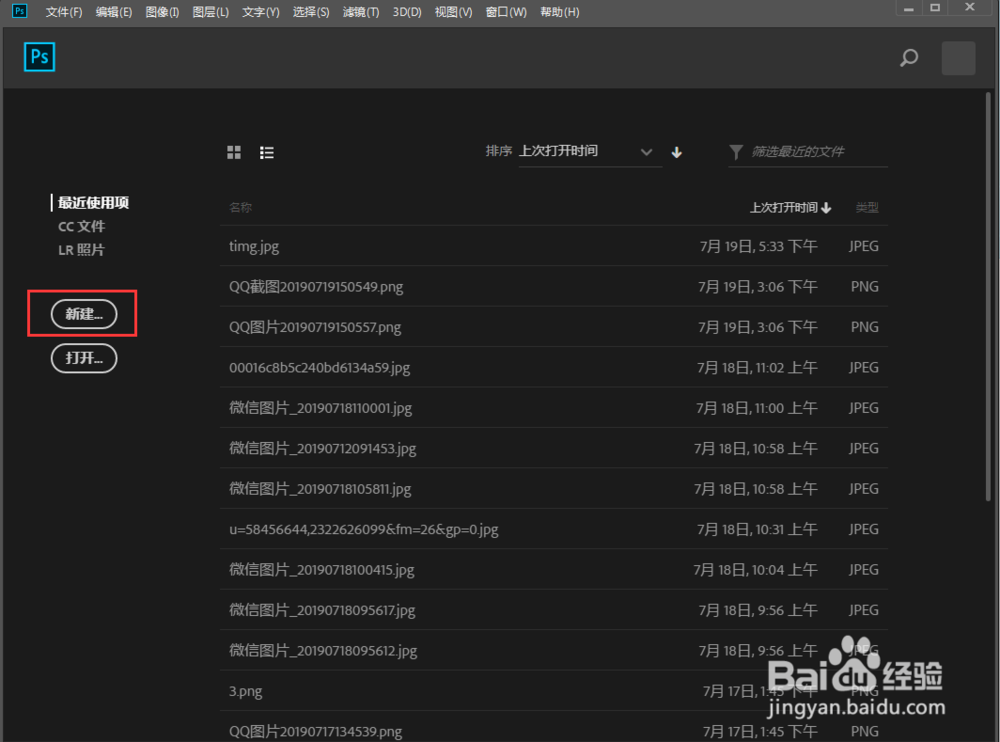1000x742 pixels.
Task: Maximize the Photoshop window
Action: tap(935, 8)
